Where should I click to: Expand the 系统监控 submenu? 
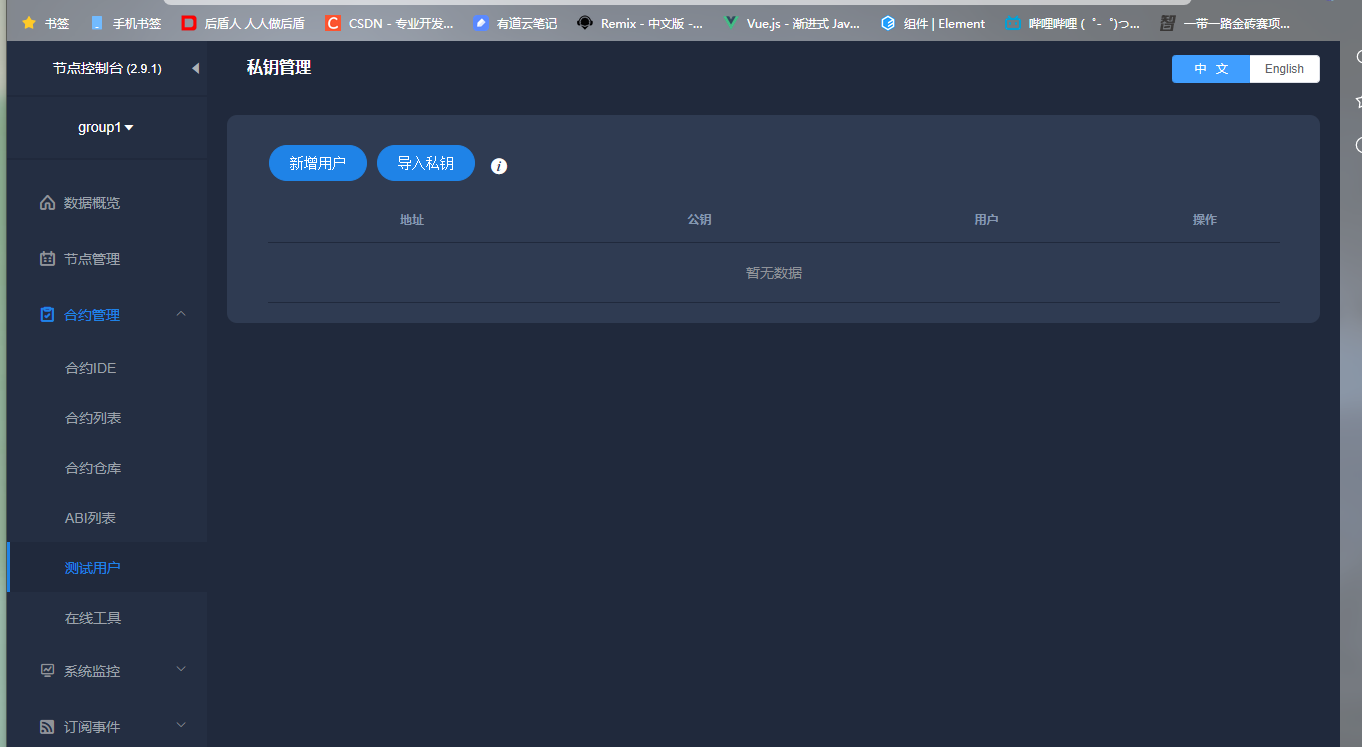pos(181,669)
